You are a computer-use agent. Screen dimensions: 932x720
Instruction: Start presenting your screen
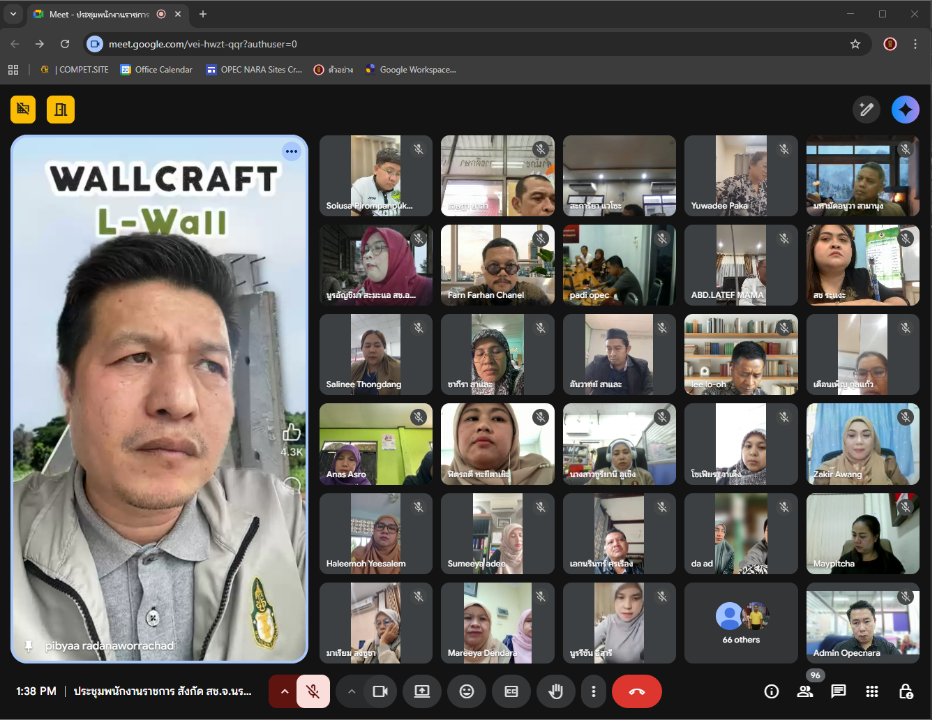tap(422, 691)
